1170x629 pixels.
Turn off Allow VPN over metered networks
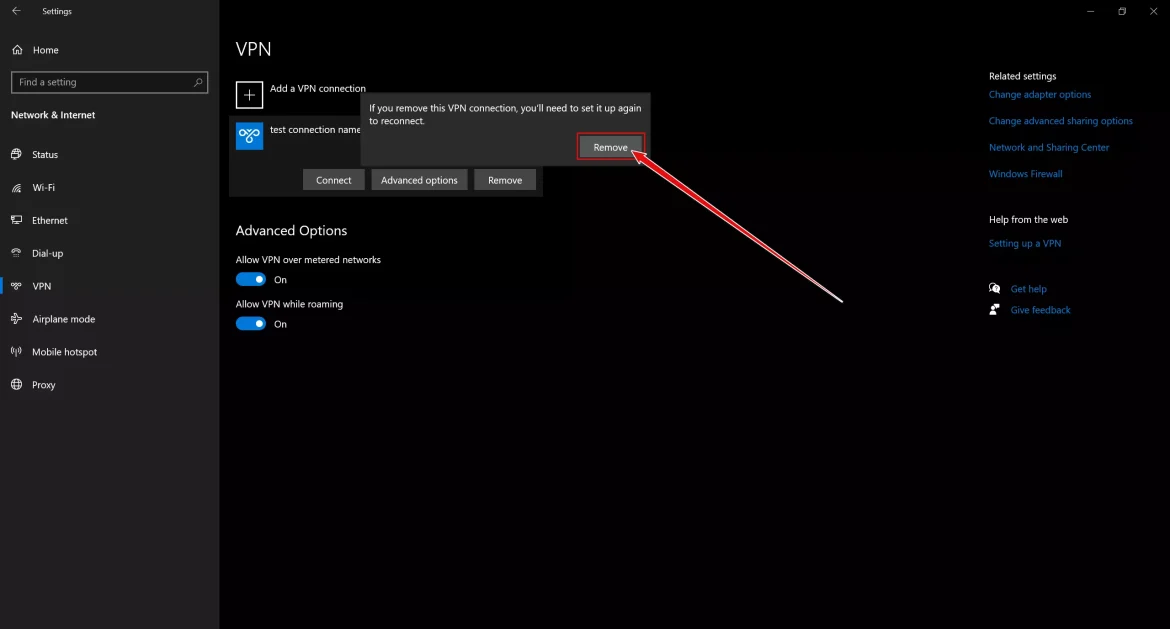pyautogui.click(x=251, y=280)
